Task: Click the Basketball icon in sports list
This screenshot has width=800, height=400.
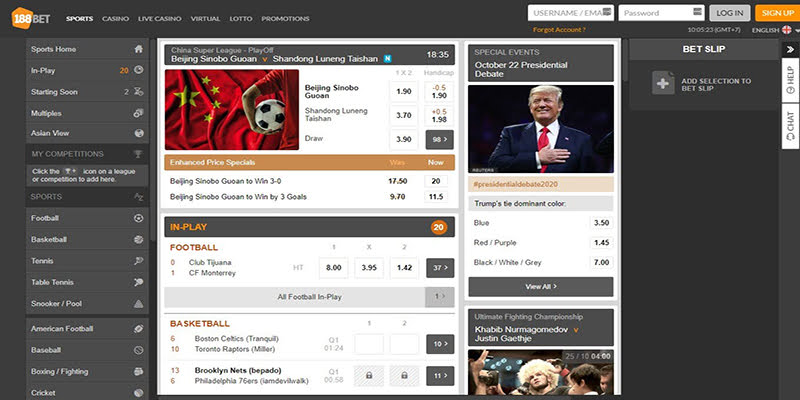Action: pyautogui.click(x=138, y=240)
